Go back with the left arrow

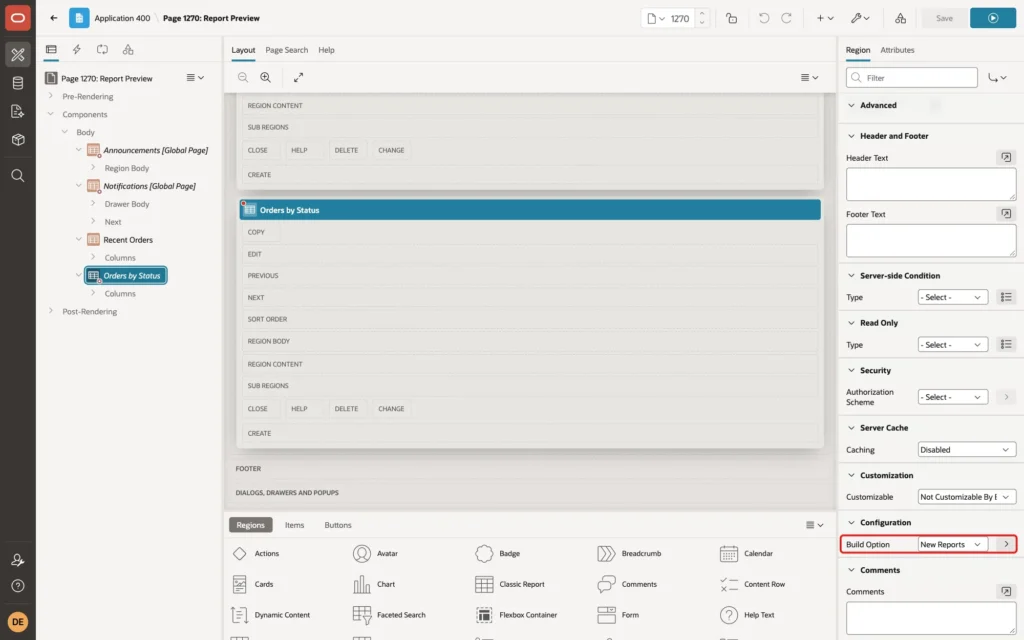54,18
